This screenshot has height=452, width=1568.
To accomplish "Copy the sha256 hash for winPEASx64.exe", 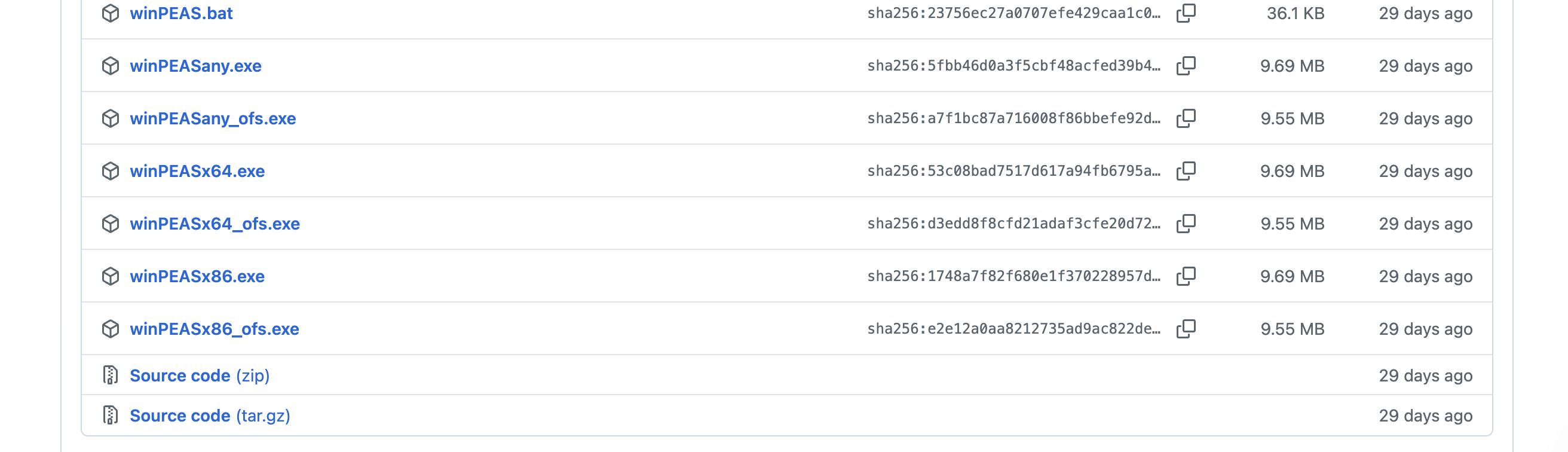I will pyautogui.click(x=1186, y=170).
